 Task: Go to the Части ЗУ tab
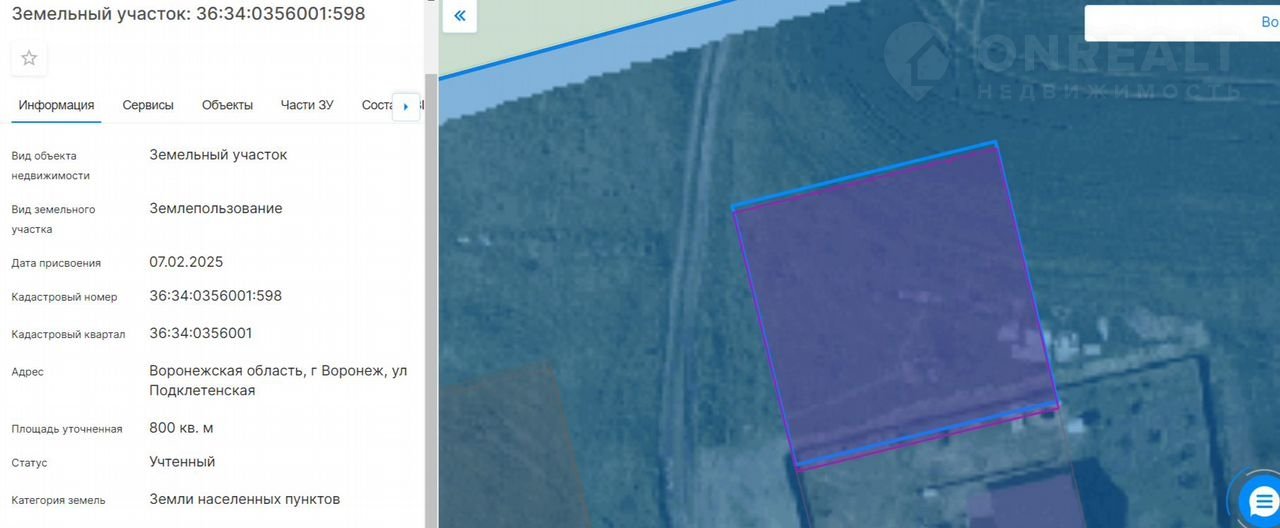coord(307,105)
